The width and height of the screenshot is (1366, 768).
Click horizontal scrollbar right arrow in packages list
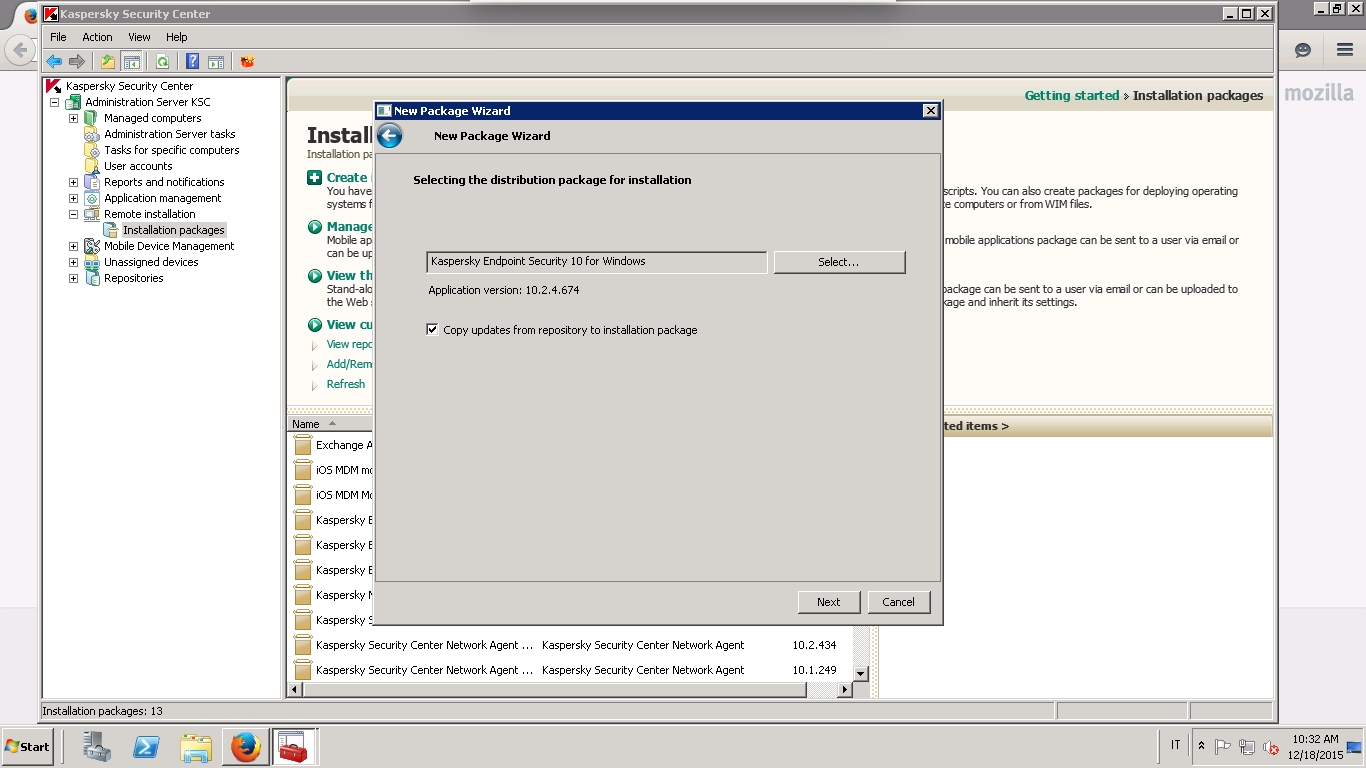tap(845, 690)
